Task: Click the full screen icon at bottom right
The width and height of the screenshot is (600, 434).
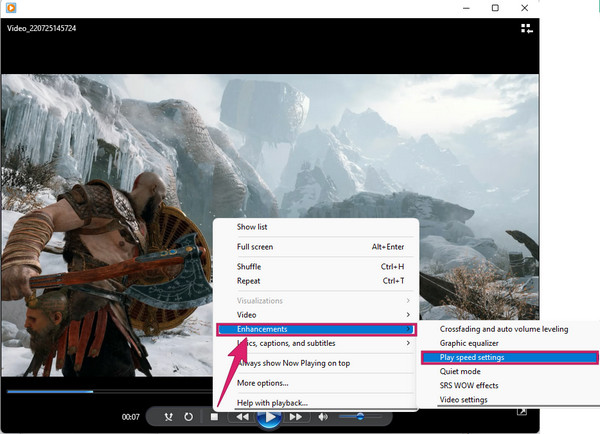Action: 522,411
